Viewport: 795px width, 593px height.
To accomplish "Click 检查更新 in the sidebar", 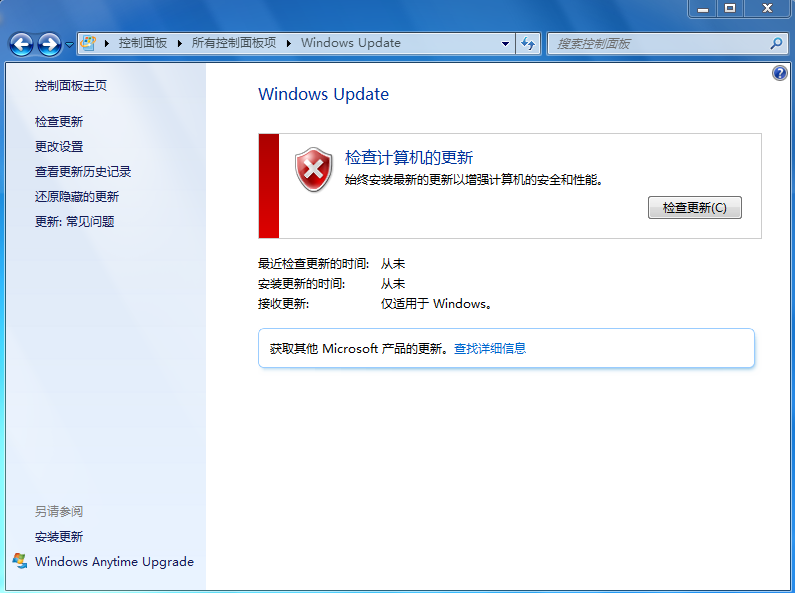I will [59, 122].
